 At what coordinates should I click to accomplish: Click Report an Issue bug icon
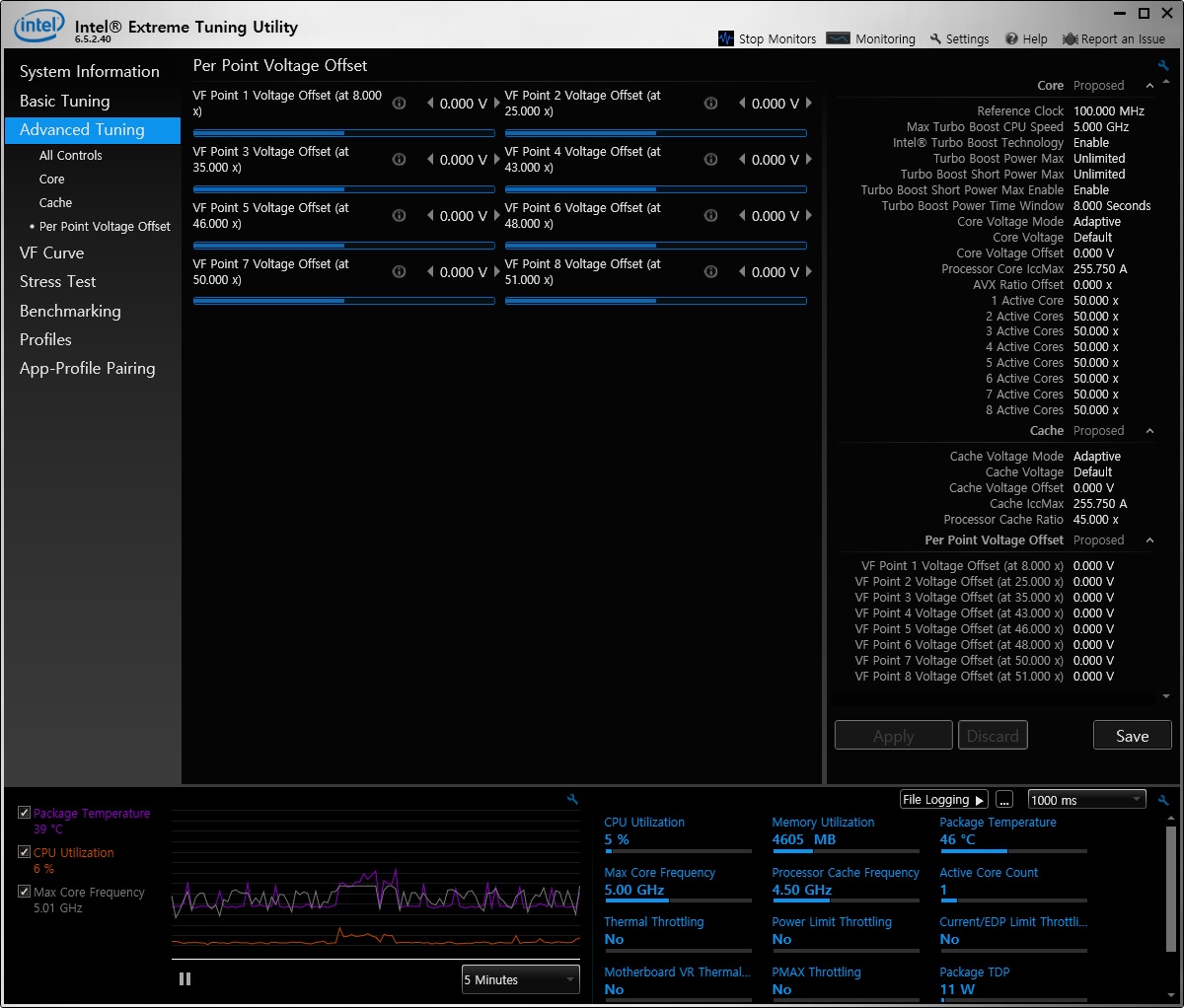(x=1070, y=38)
